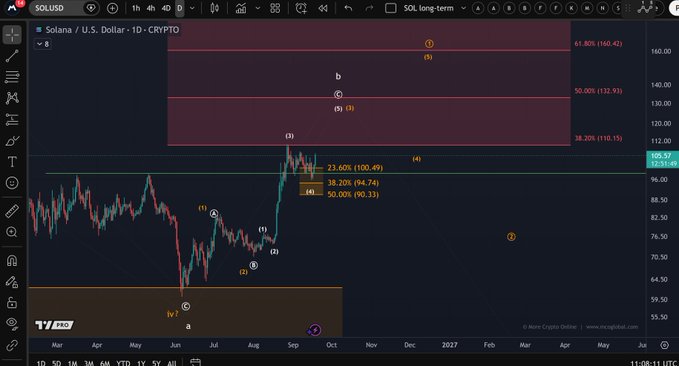Screen dimensions: 679x366
Task: Set range to 5Y
Action: 156,363
